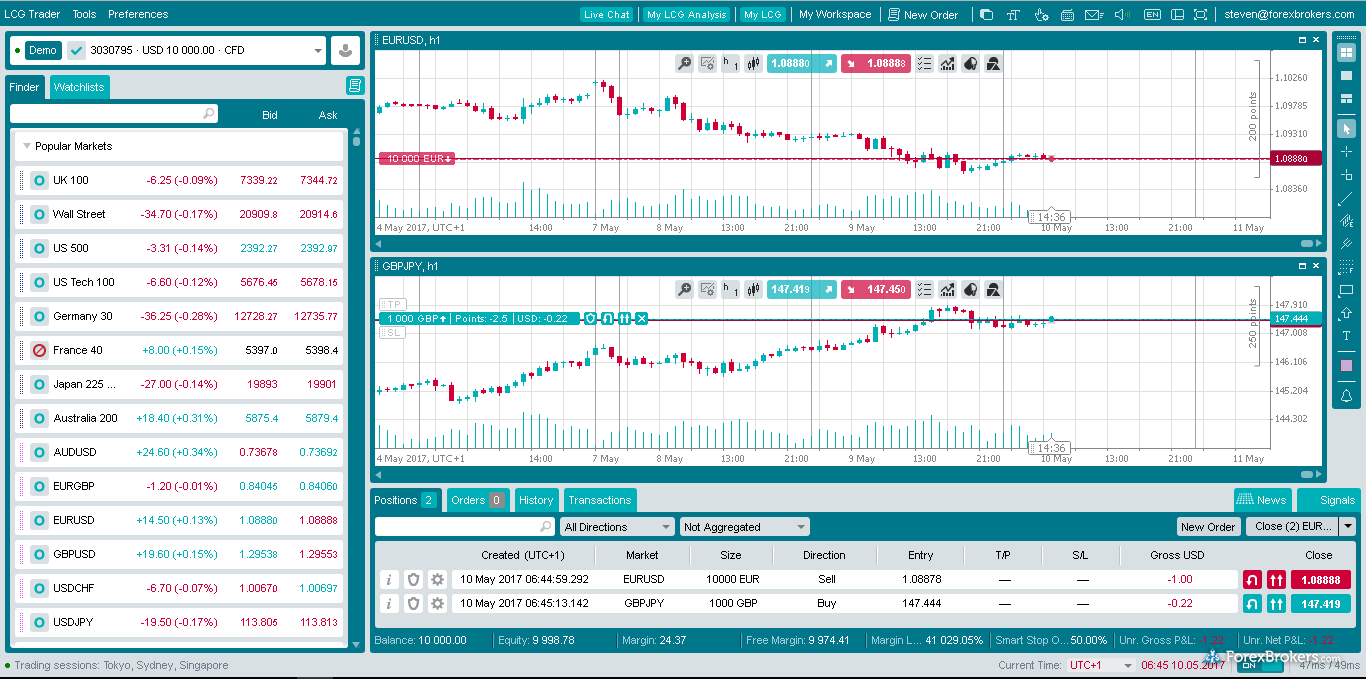Toggle shield on GBPJPY chart order line

tap(590, 318)
